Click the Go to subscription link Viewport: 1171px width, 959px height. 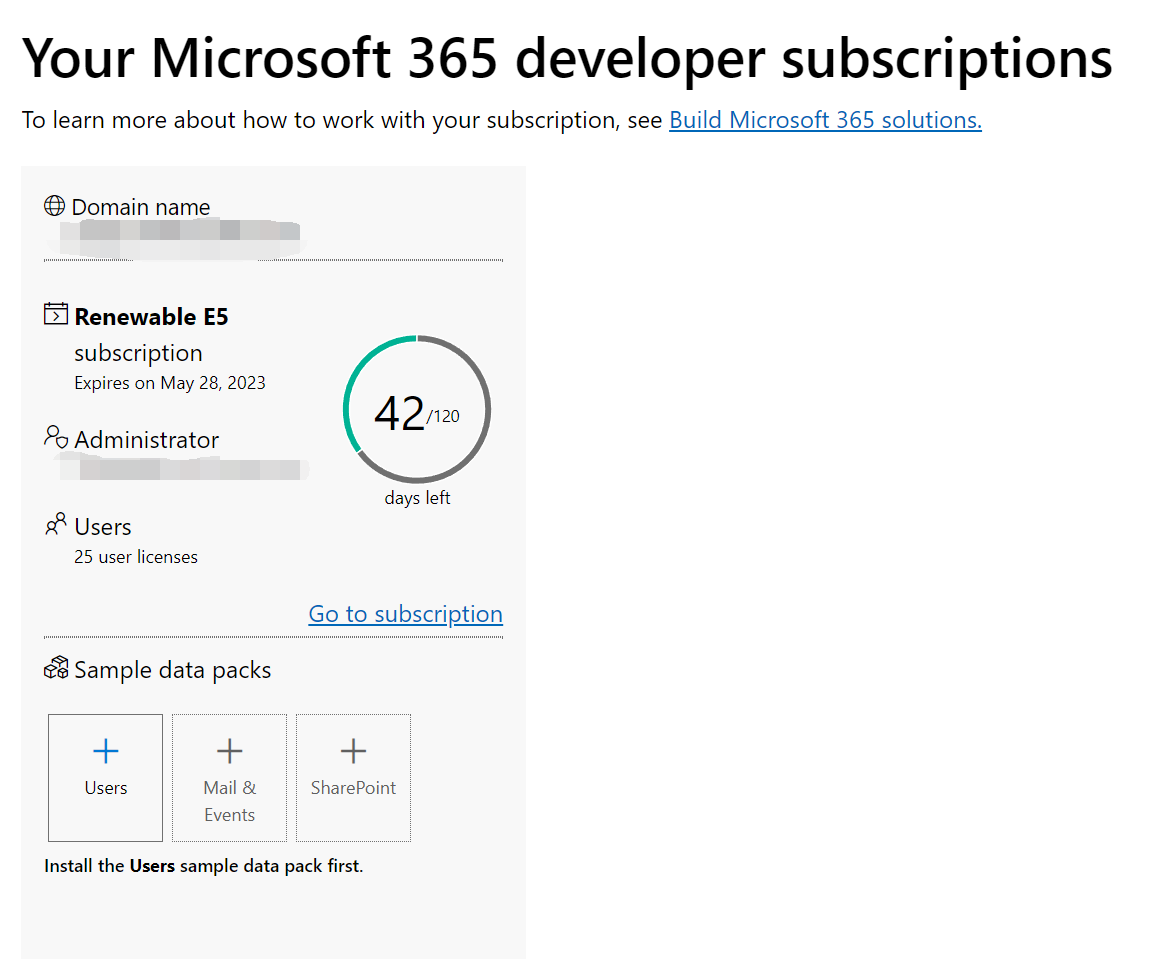(405, 614)
